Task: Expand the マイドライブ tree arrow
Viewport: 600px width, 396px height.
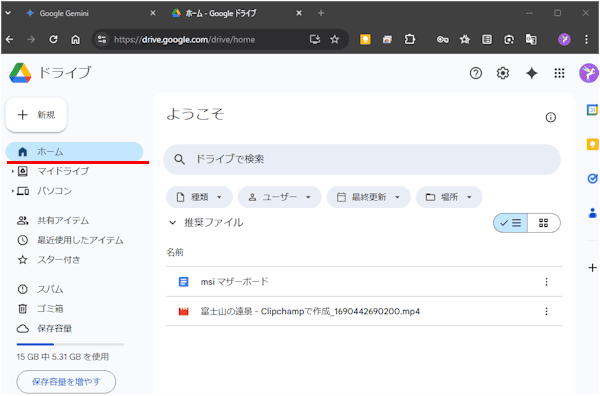Action: pos(13,171)
